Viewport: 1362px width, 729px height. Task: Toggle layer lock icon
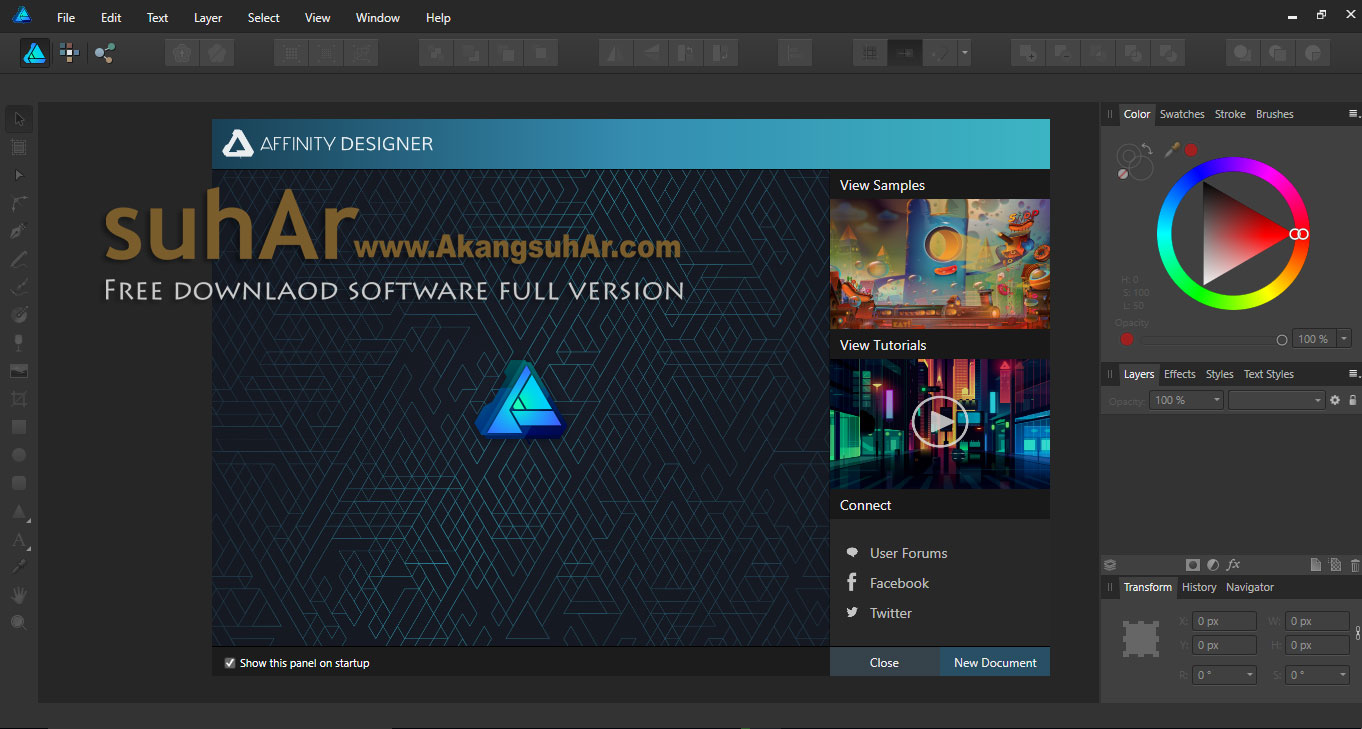coord(1352,400)
